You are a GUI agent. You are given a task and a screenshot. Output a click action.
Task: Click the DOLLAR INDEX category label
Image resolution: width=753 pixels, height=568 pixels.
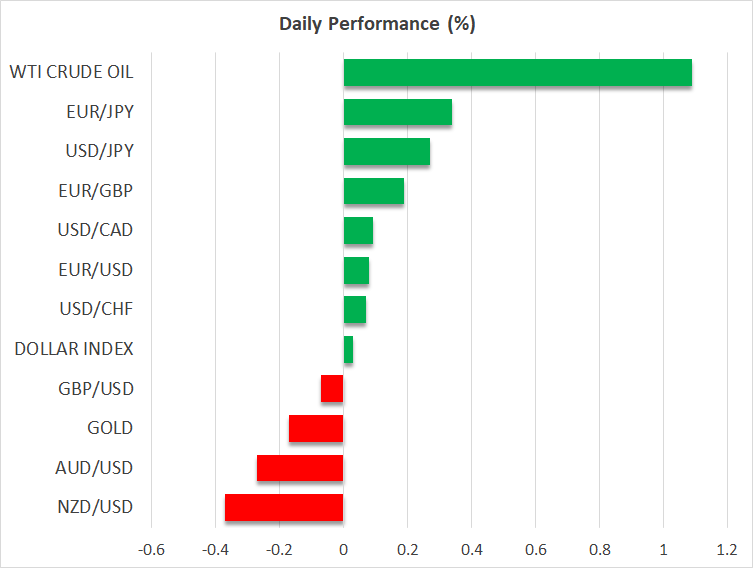74,349
